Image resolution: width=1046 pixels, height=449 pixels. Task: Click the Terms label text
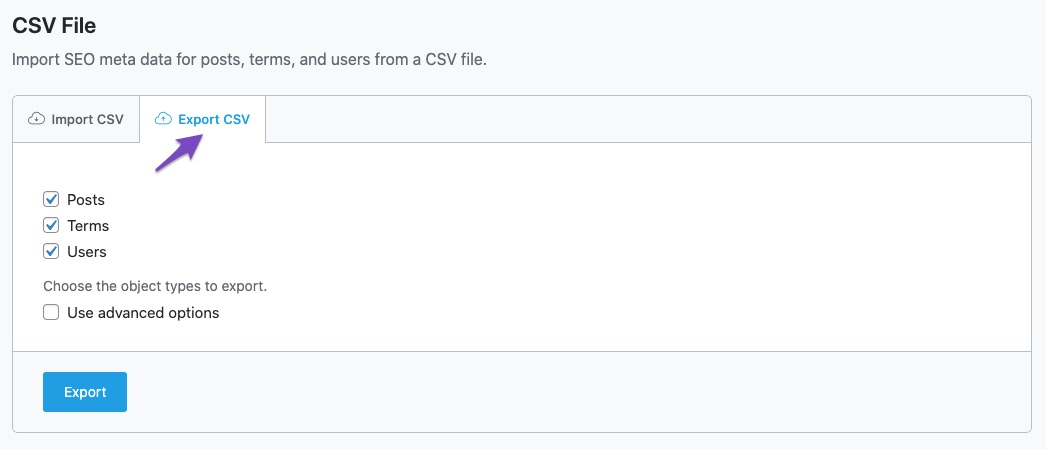[88, 226]
